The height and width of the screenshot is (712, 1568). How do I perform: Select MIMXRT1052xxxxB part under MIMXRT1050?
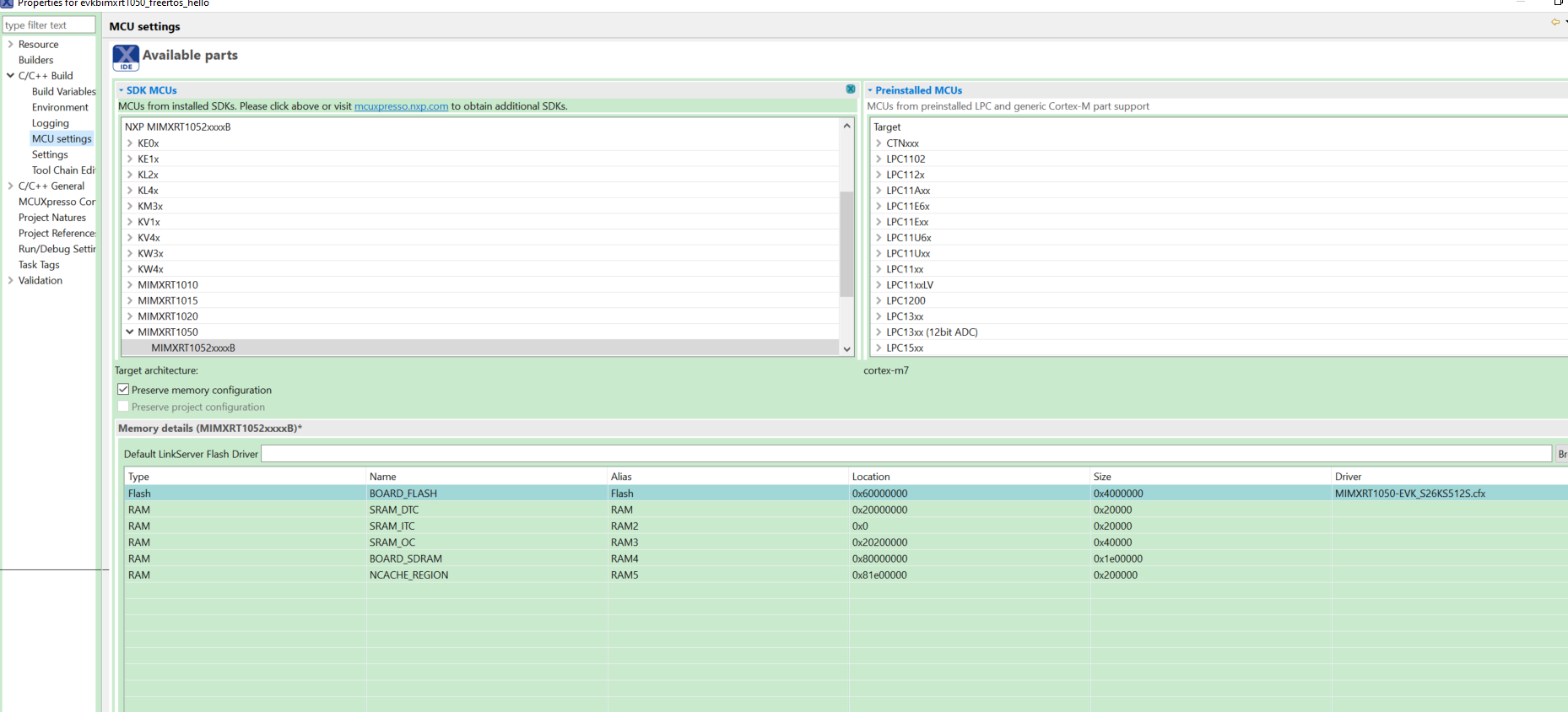pos(193,348)
